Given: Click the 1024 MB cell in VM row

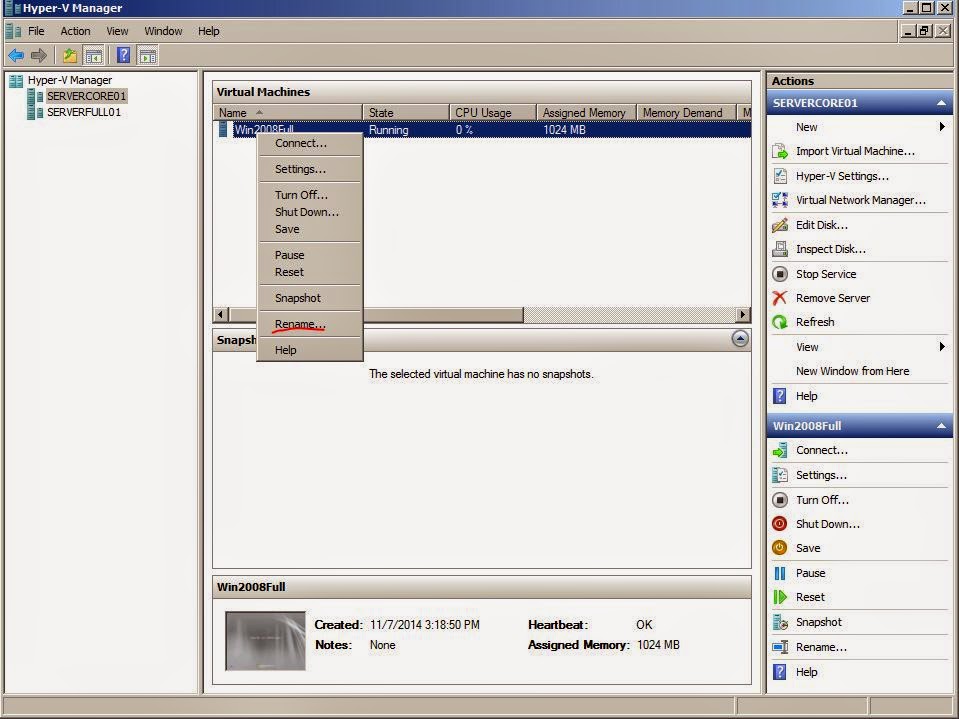Looking at the screenshot, I should click(564, 130).
